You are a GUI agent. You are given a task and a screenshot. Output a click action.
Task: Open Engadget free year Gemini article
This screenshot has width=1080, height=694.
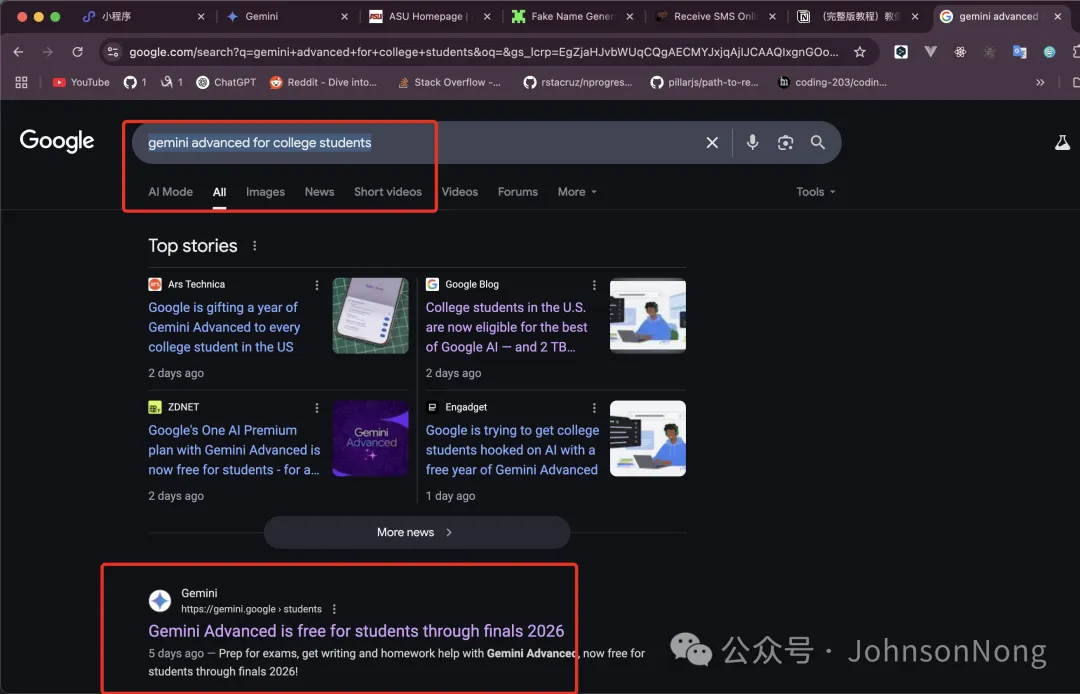[x=512, y=450]
